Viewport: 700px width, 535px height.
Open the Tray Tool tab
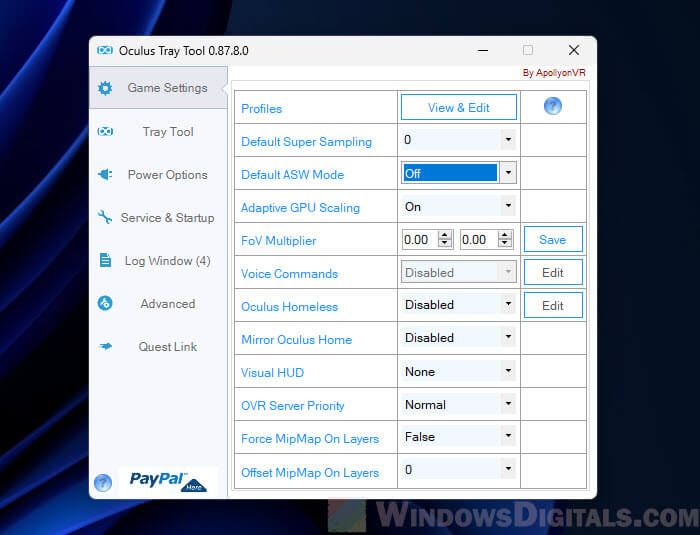click(x=158, y=131)
